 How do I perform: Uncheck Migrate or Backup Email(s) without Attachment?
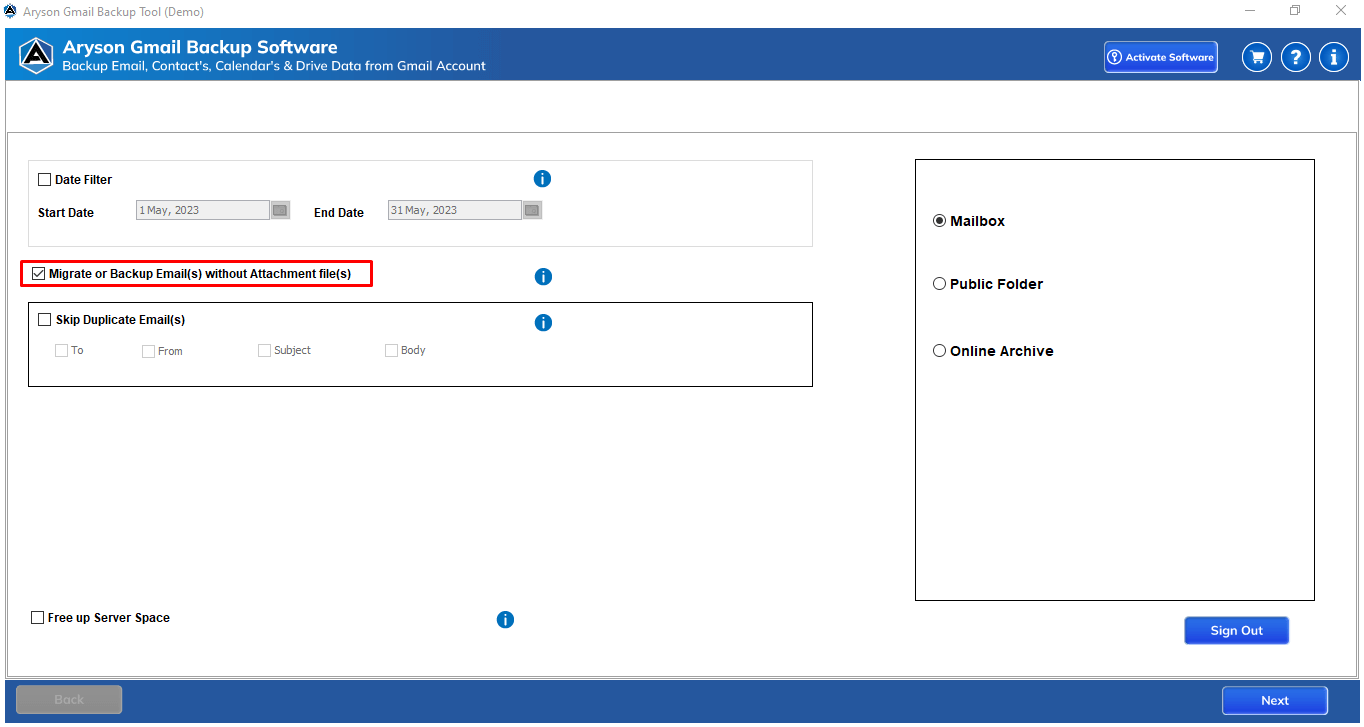[39, 273]
